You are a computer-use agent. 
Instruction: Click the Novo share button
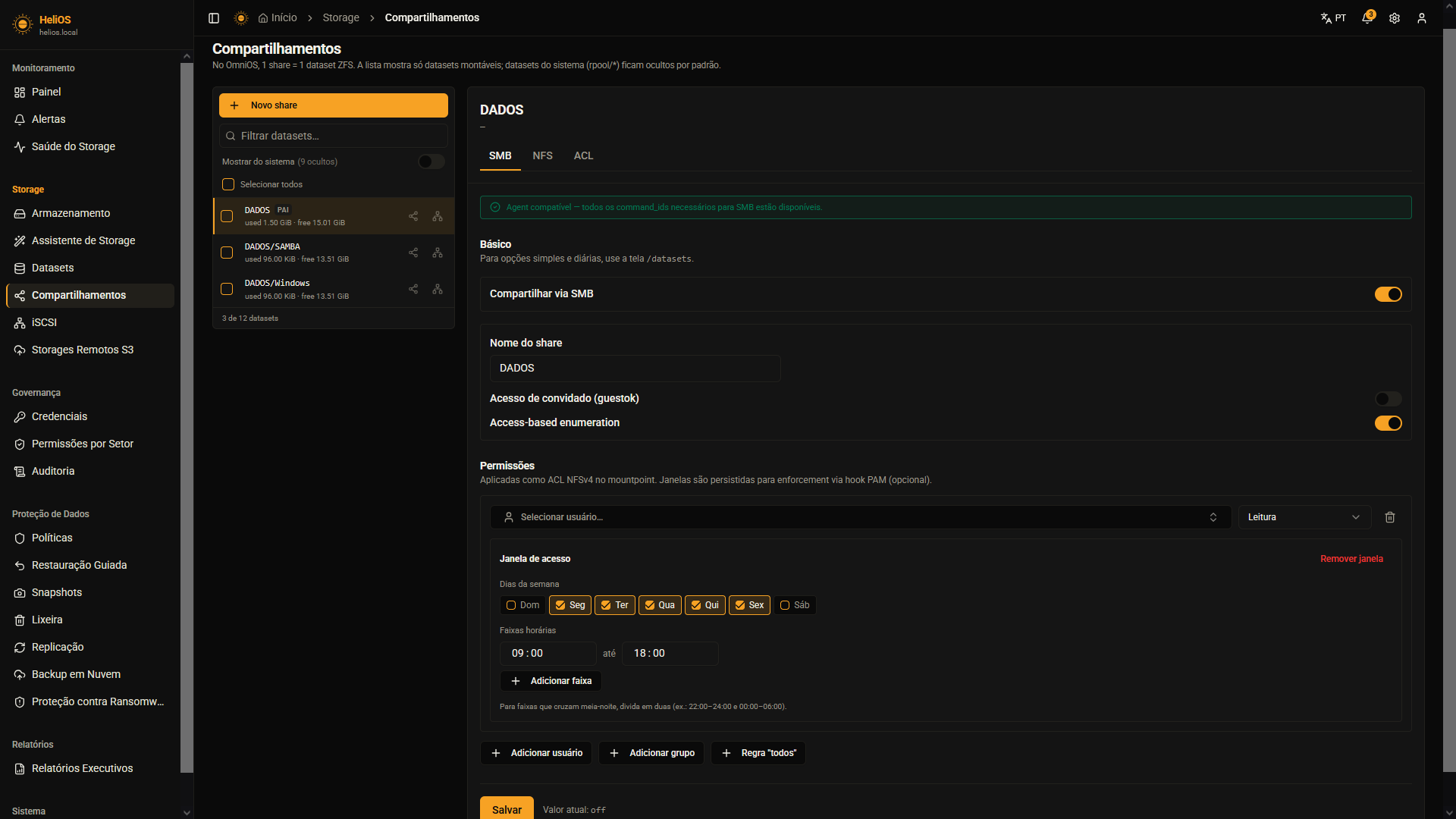(x=333, y=105)
